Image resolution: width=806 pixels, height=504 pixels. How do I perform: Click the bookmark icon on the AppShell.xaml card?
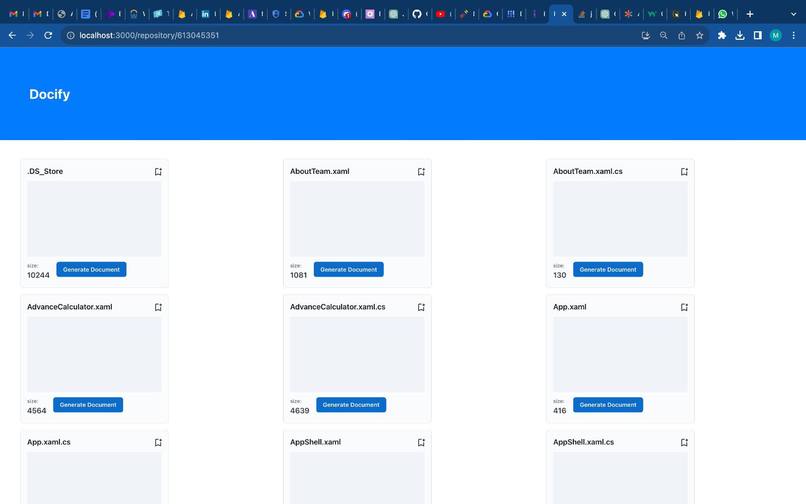pos(422,442)
